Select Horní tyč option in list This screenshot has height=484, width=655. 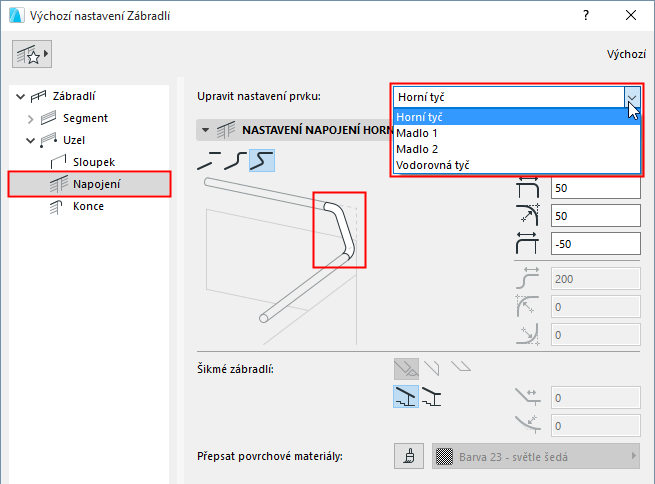click(420, 117)
